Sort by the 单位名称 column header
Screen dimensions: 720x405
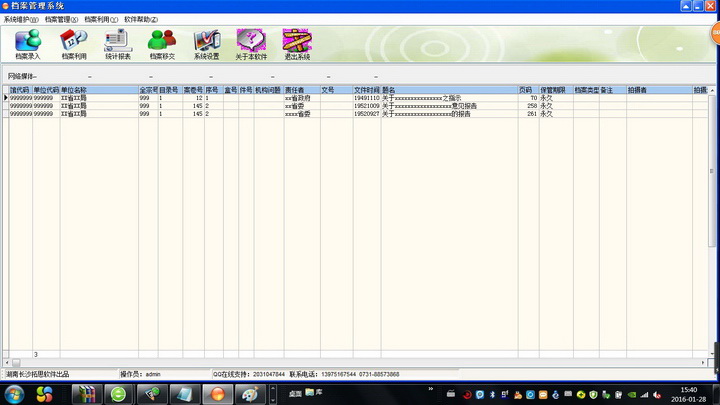(x=99, y=90)
